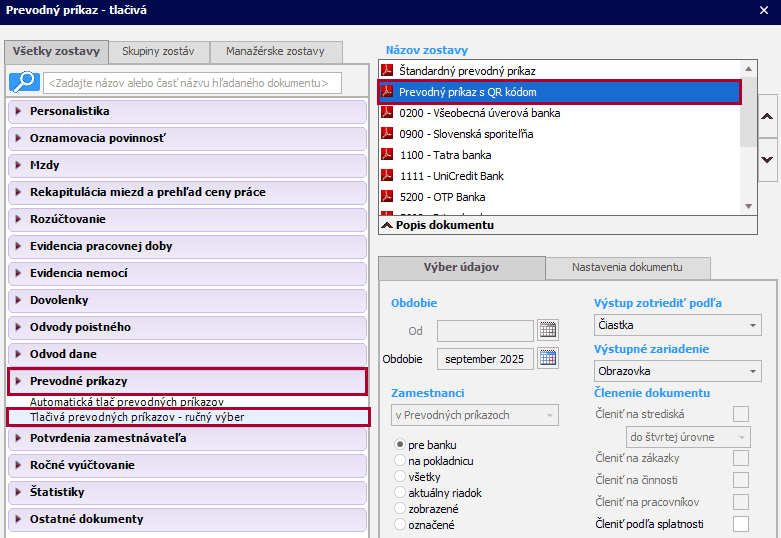Click the magnifier search icon

click(x=24, y=82)
